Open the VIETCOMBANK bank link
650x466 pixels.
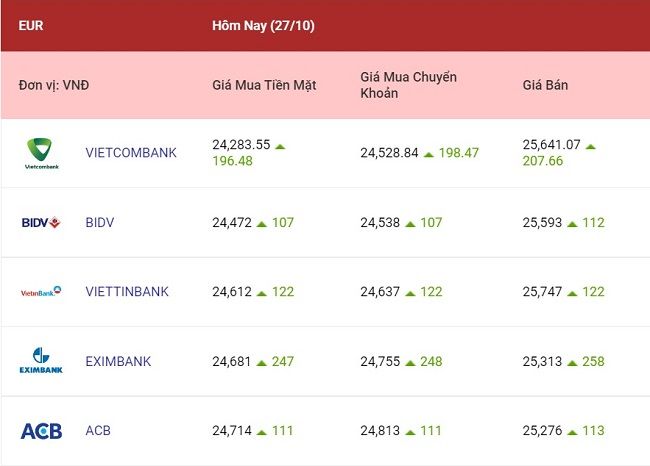coord(131,153)
